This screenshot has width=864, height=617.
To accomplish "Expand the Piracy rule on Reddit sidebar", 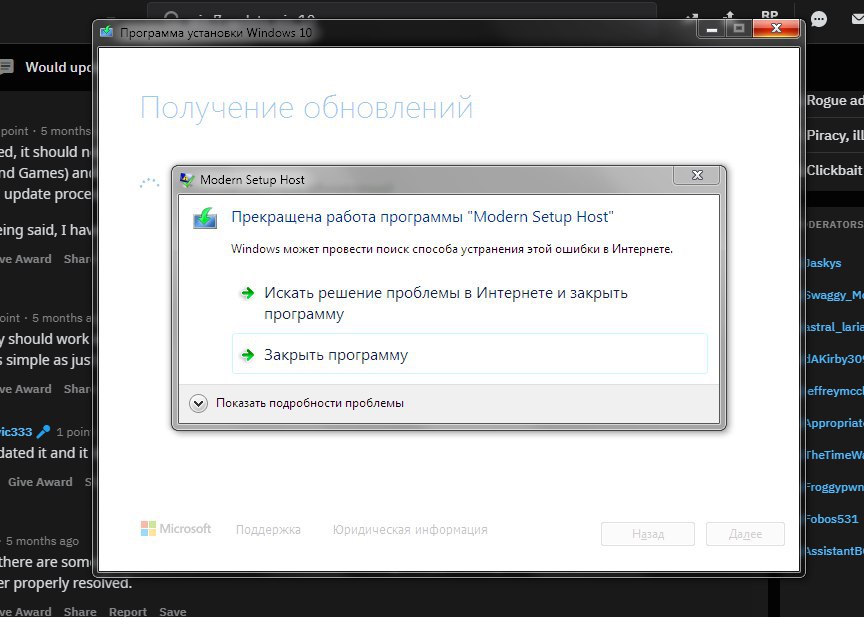I will point(835,136).
